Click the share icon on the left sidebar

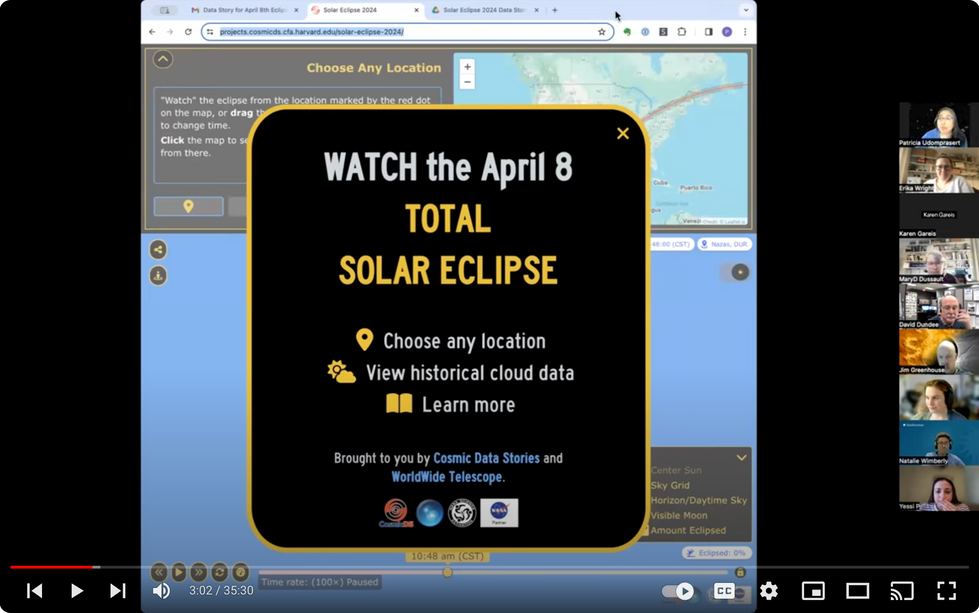(x=158, y=250)
